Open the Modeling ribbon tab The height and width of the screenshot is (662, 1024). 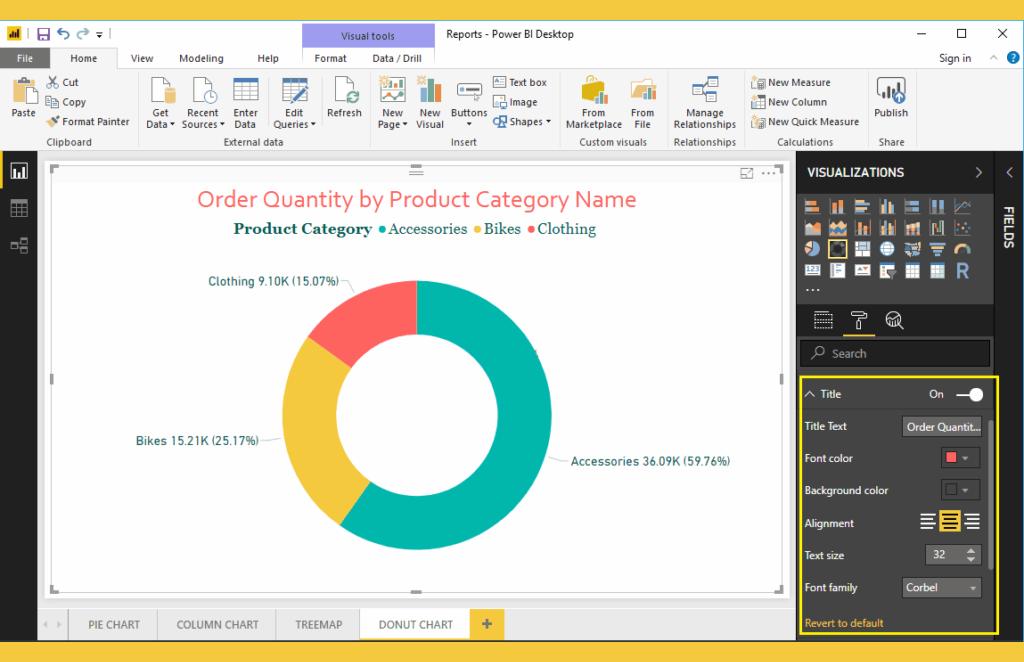click(201, 58)
